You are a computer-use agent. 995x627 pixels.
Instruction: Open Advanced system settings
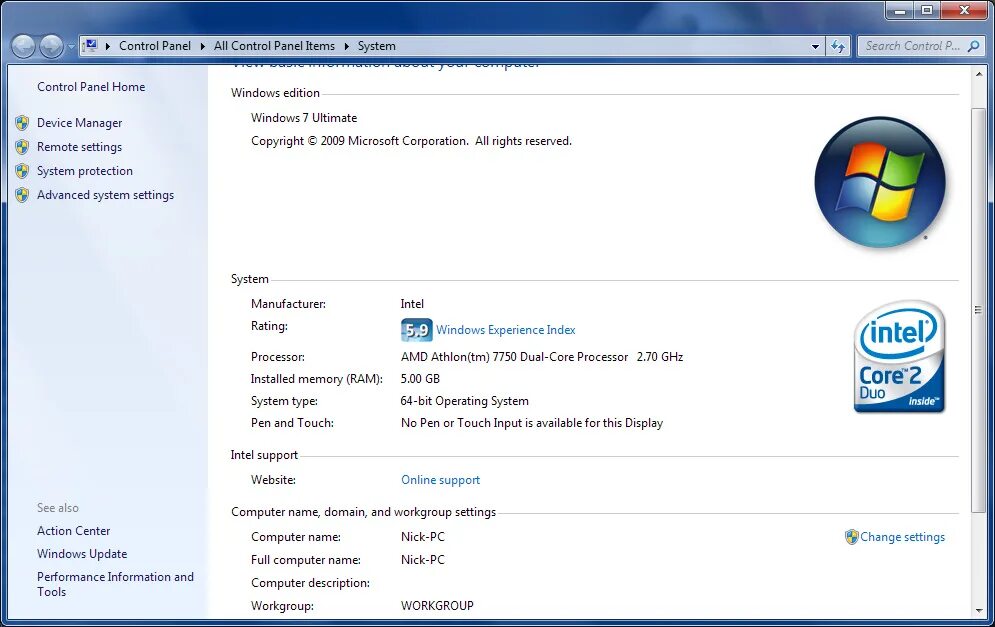(x=105, y=195)
